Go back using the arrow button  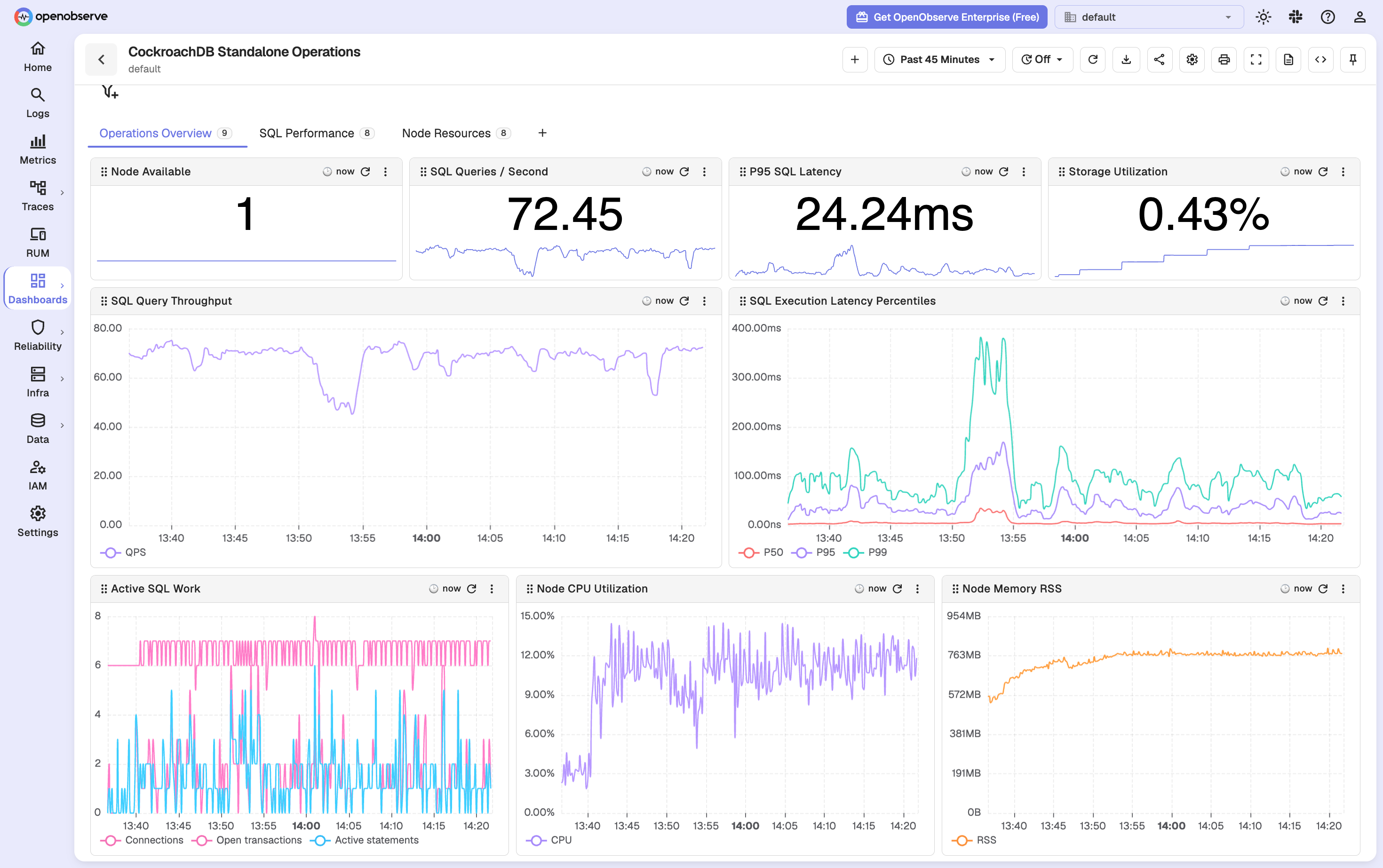coord(101,59)
